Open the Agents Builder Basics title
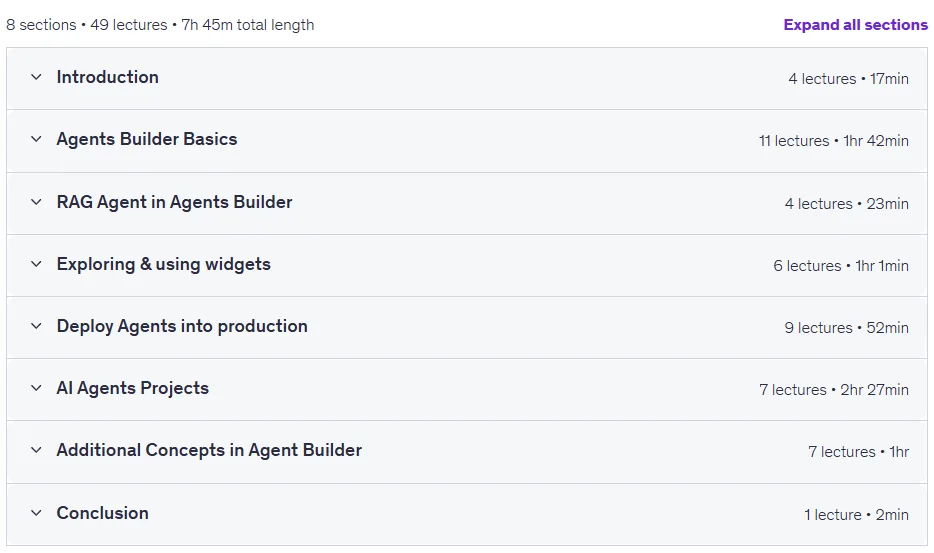This screenshot has width=934, height=553. (x=147, y=139)
